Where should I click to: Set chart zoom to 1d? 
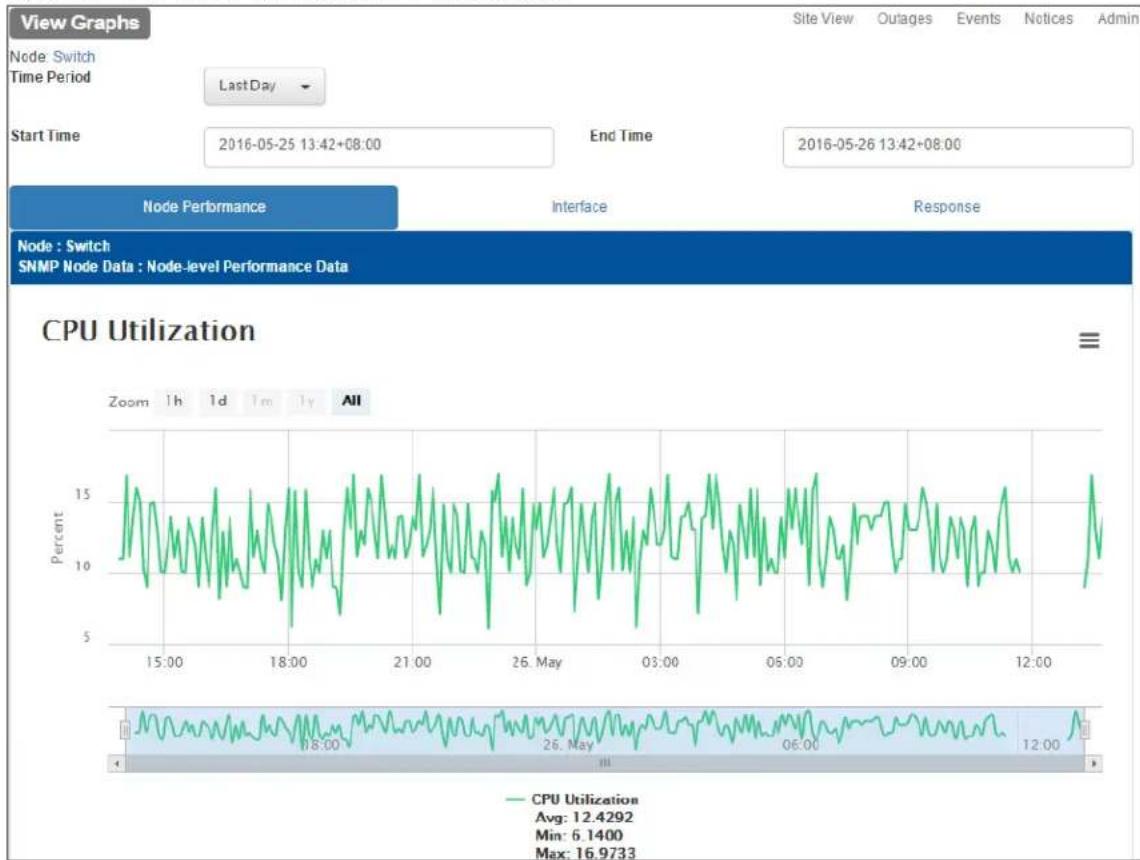[x=218, y=401]
